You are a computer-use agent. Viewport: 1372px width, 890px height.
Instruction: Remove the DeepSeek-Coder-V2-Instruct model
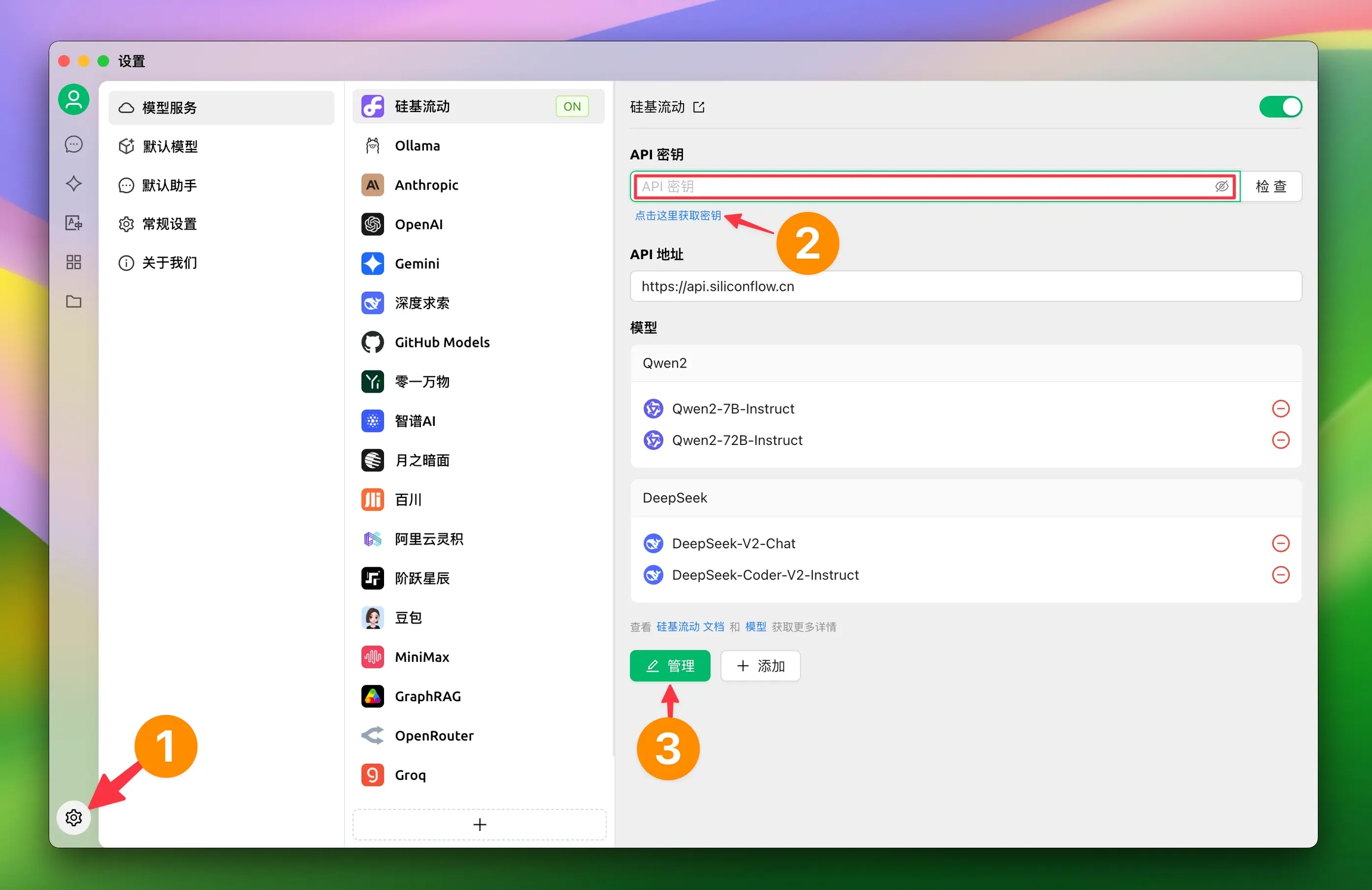tap(1280, 575)
